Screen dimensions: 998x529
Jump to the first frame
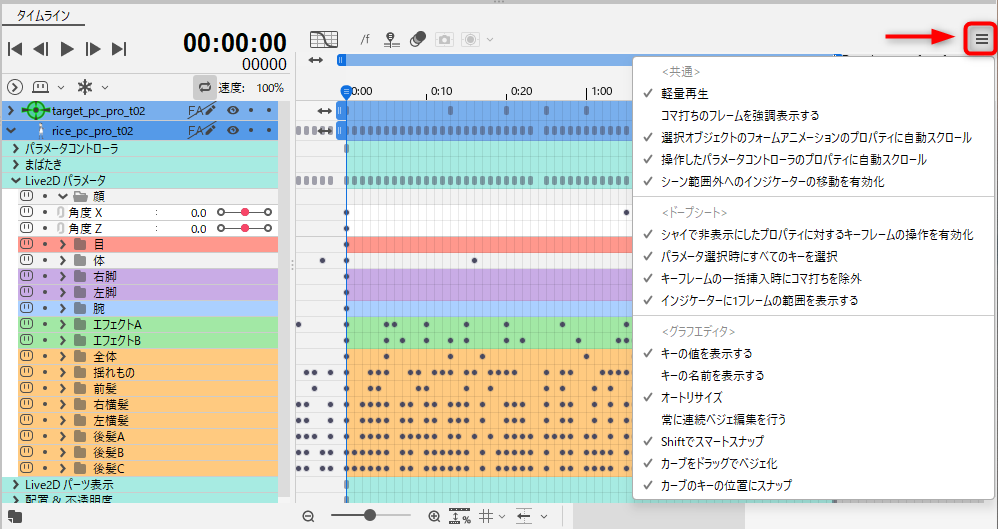pos(15,49)
